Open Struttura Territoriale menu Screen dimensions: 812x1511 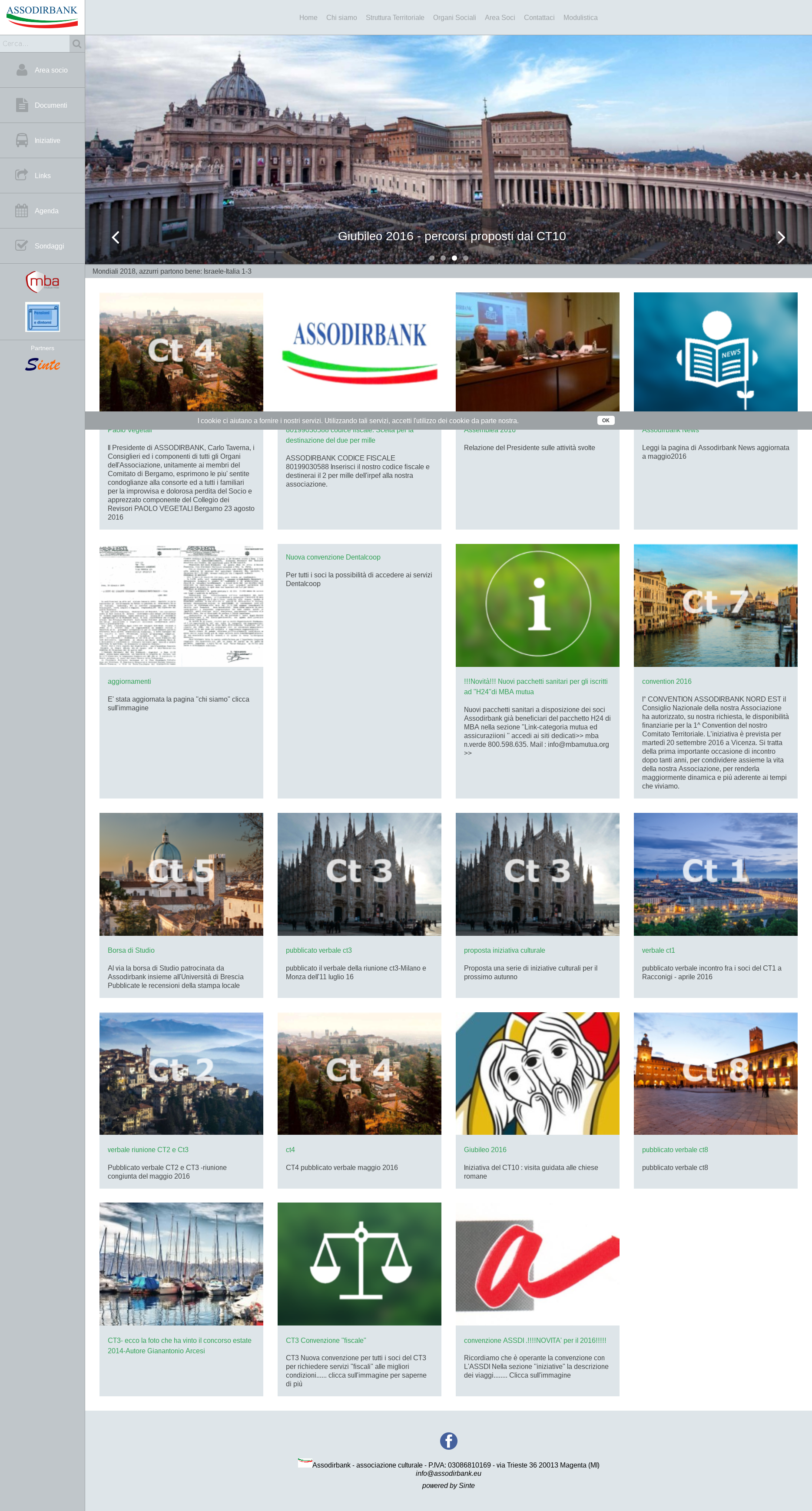(395, 18)
